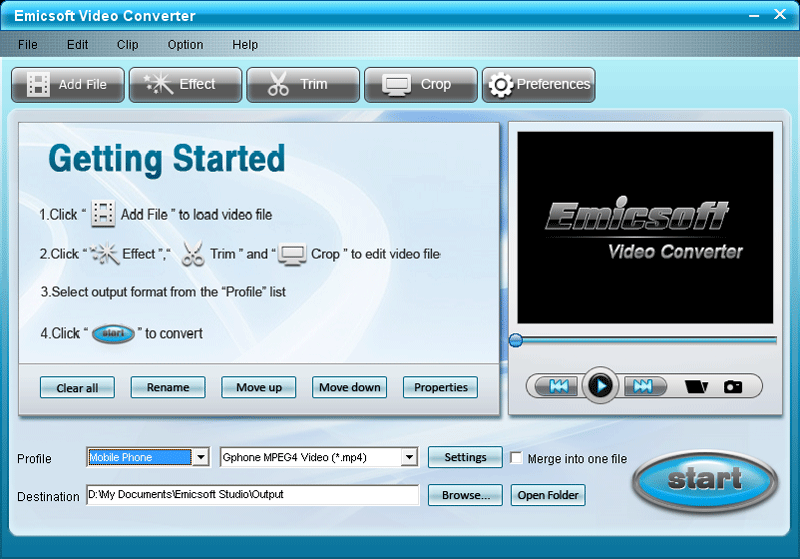Open Preferences with the gear icon

coord(539,85)
